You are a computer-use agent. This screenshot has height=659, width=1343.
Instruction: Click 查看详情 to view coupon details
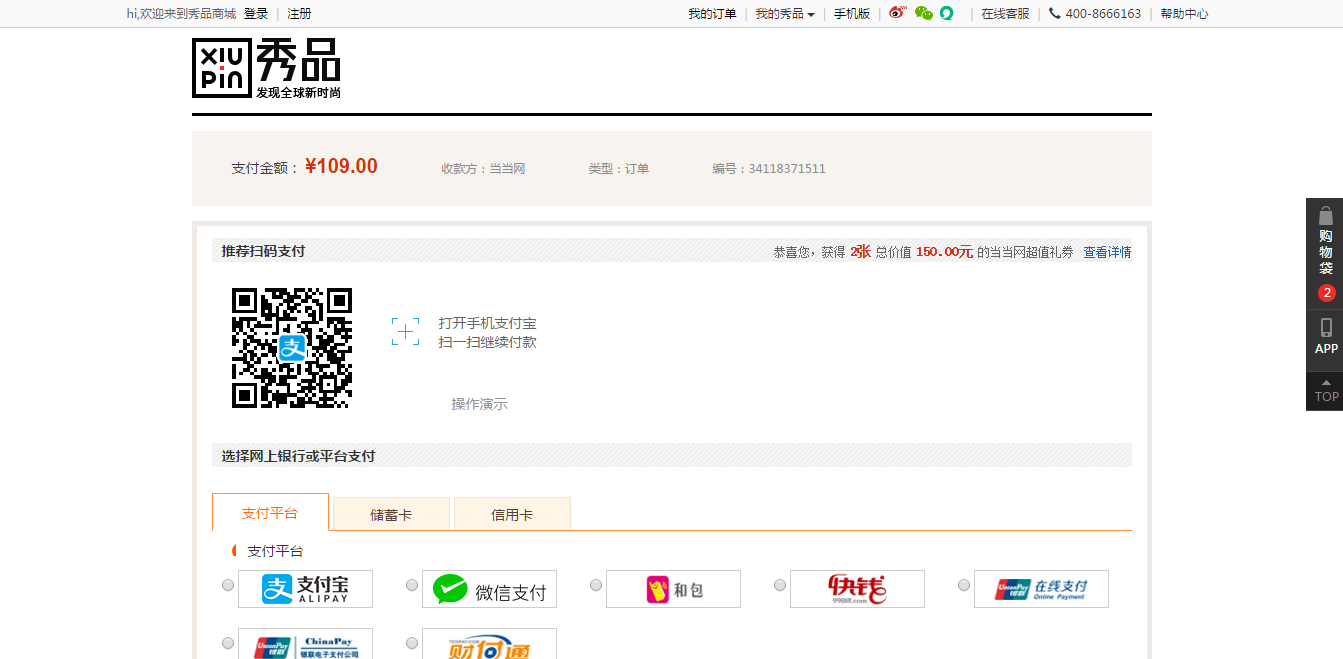pyautogui.click(x=1108, y=252)
